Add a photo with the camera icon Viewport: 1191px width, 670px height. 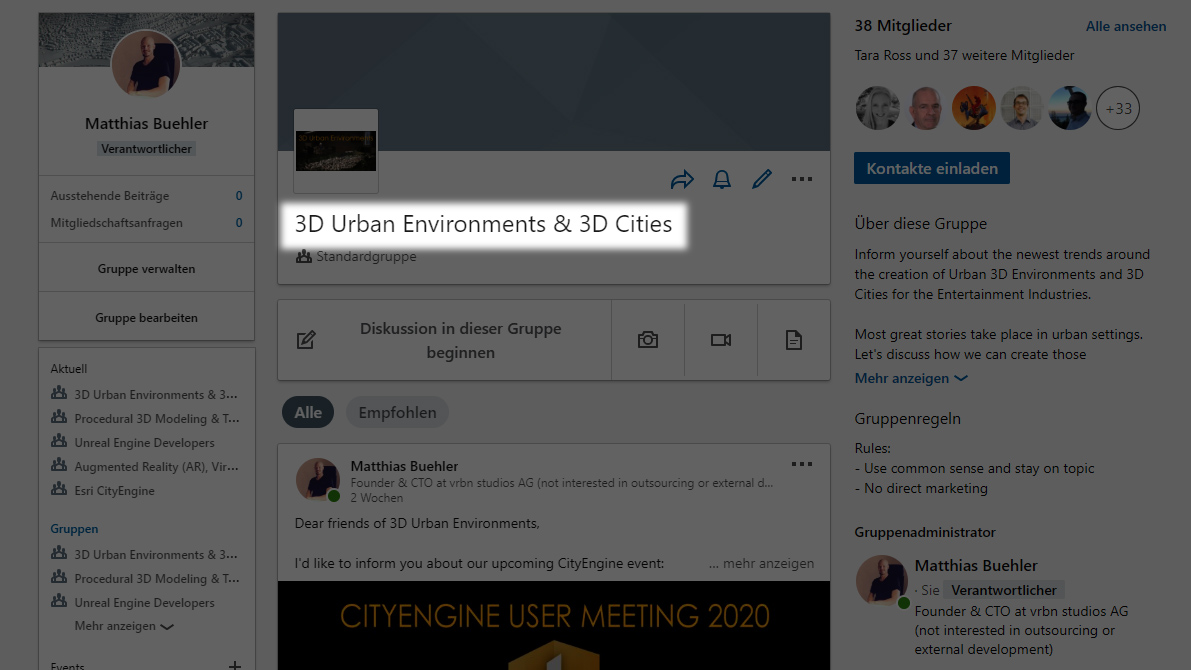(648, 340)
